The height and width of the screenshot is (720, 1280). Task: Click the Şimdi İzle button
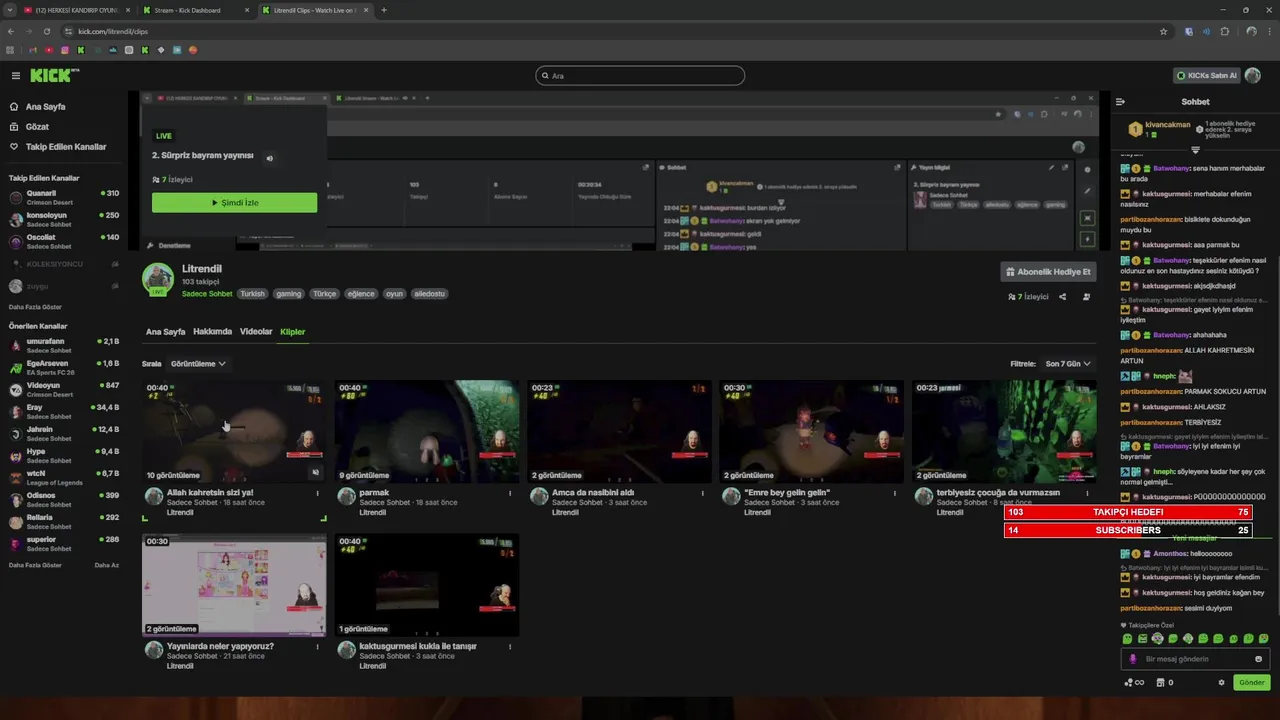[x=234, y=203]
